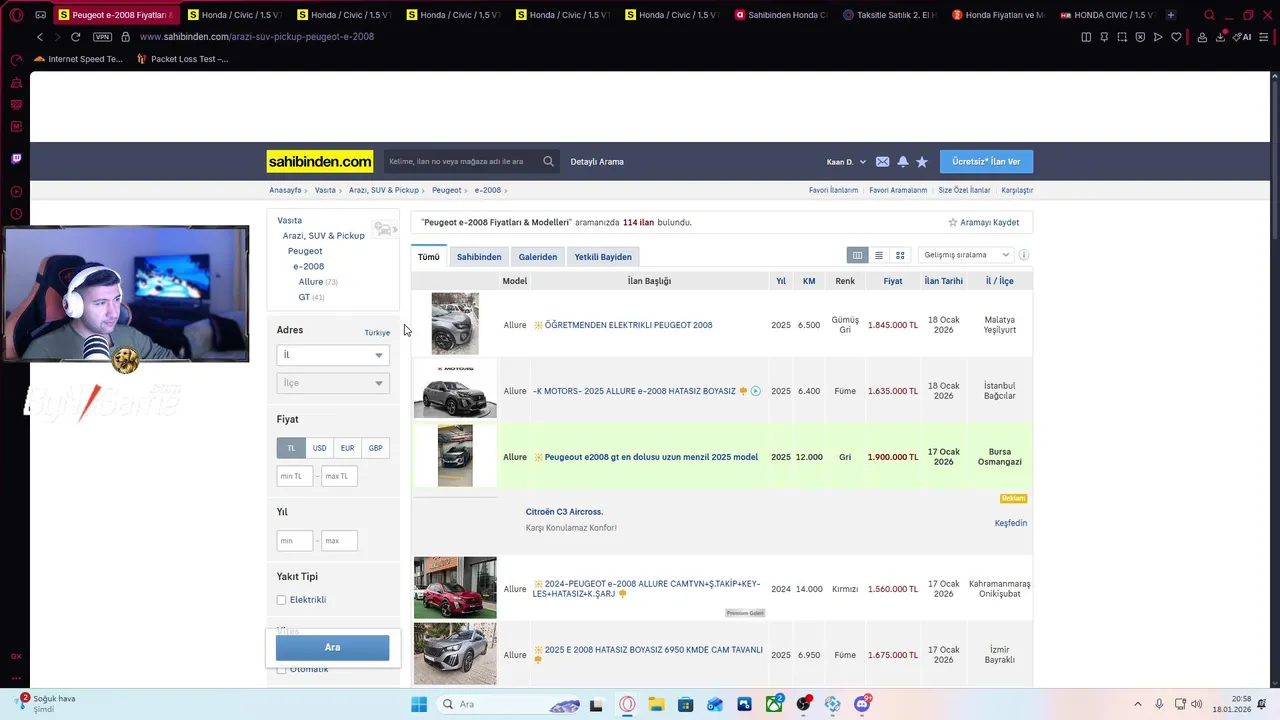Select USD currency toggle
The image size is (1280, 720).
click(x=319, y=448)
